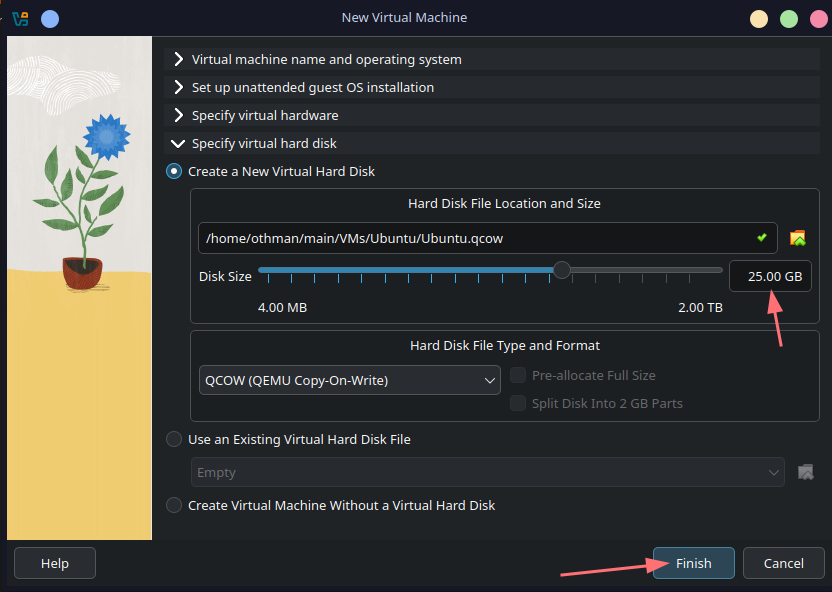This screenshot has width=832, height=592.
Task: Click the folder icon beside existing disk dropdown
Action: [x=805, y=472]
